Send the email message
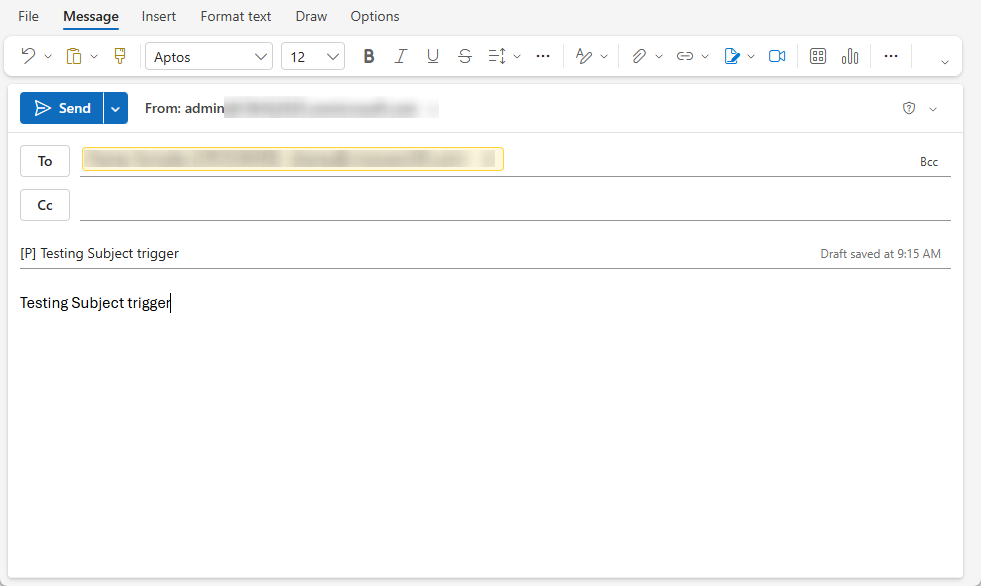981x586 pixels. 62,108
